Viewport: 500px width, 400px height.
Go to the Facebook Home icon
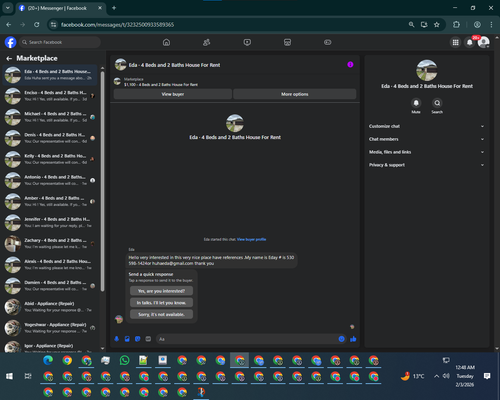(x=166, y=42)
